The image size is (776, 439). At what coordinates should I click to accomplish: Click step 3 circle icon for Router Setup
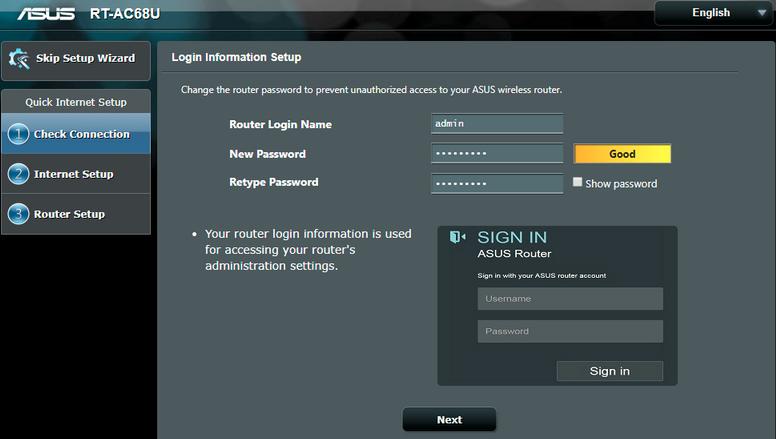[x=18, y=214]
